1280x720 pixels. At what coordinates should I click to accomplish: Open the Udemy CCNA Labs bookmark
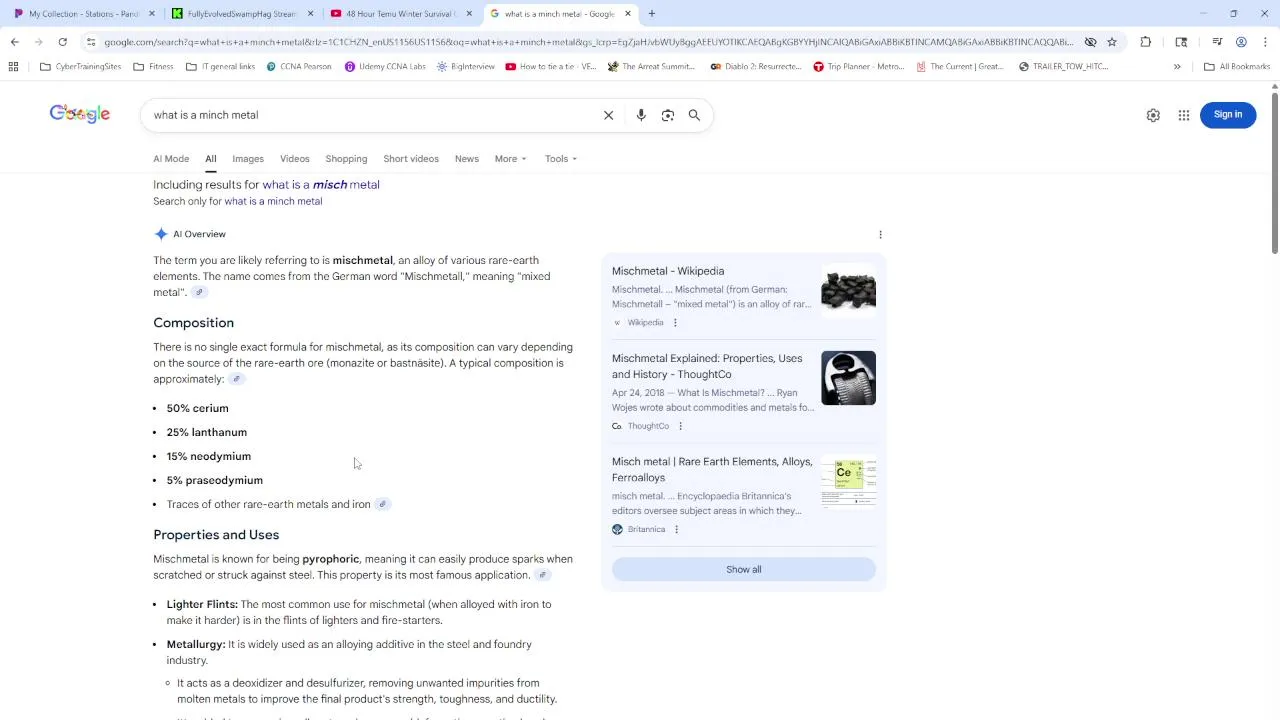pyautogui.click(x=385, y=67)
